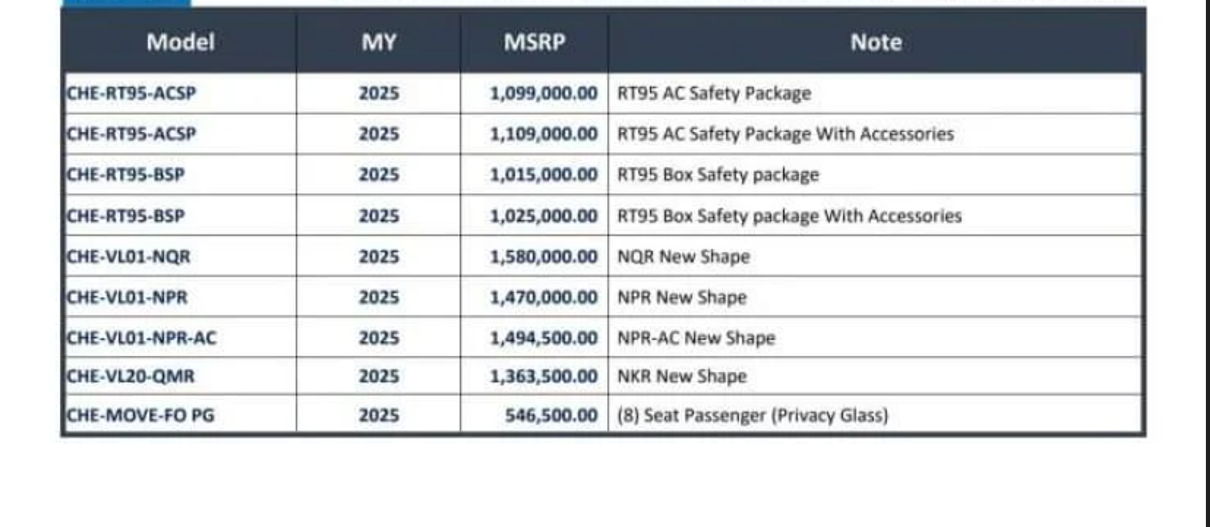Select the CHE-MOVE-FO PG model cell
Screen dimensions: 1210x527
tap(139, 416)
